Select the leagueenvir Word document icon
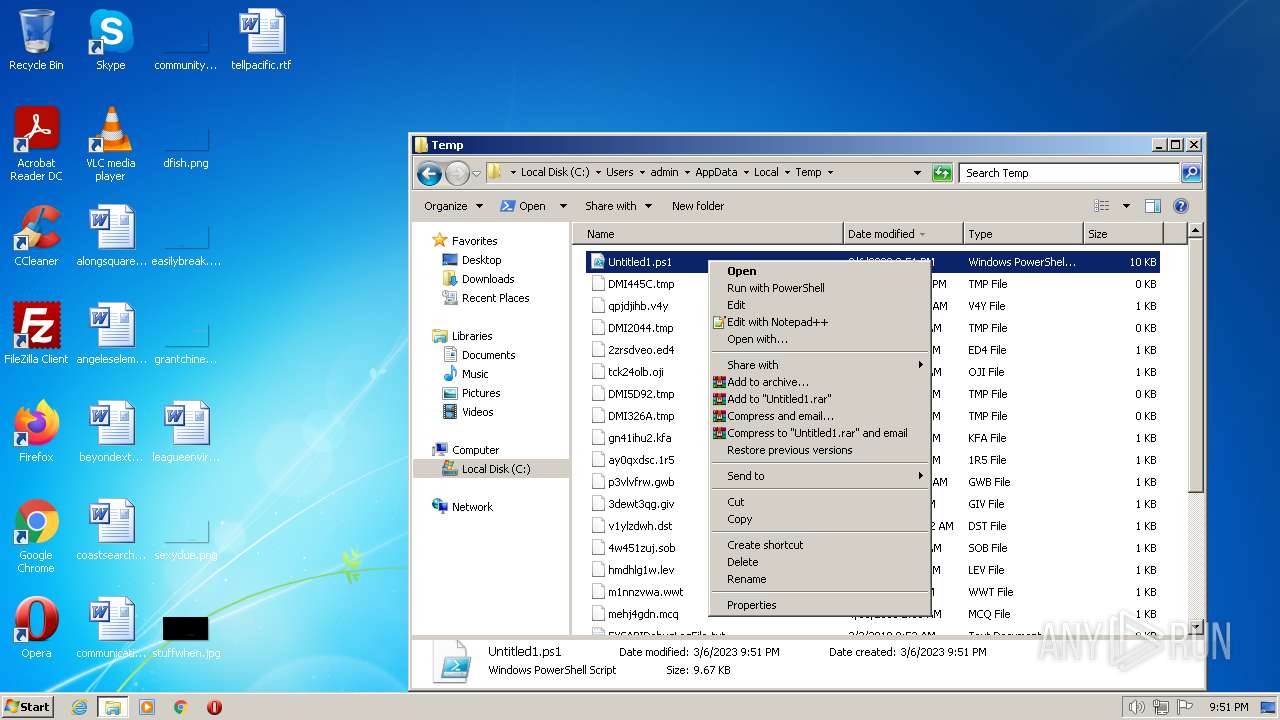Screen dimensions: 1280x720 (x=185, y=432)
